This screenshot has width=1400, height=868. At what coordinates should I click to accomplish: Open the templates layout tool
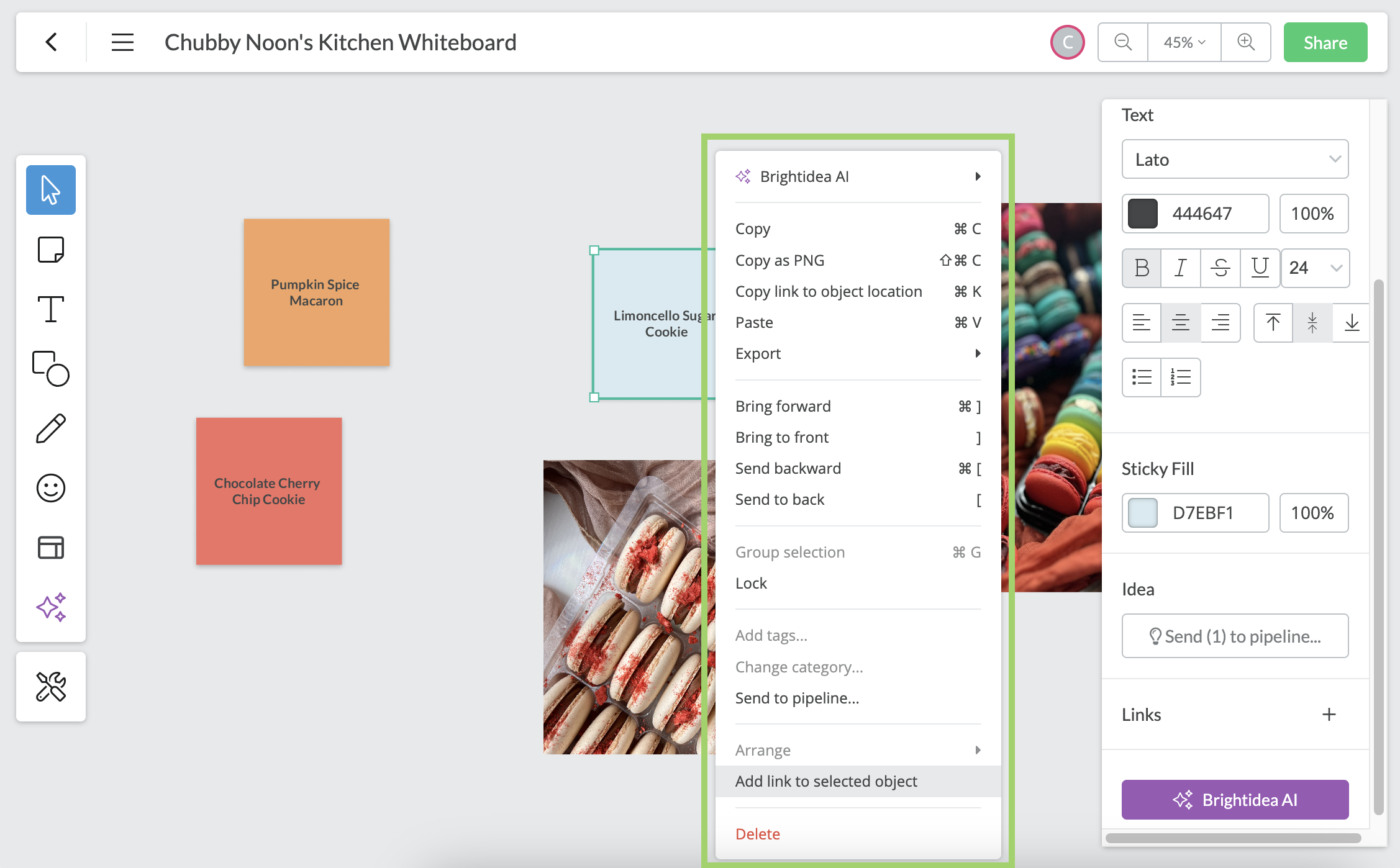pos(51,548)
